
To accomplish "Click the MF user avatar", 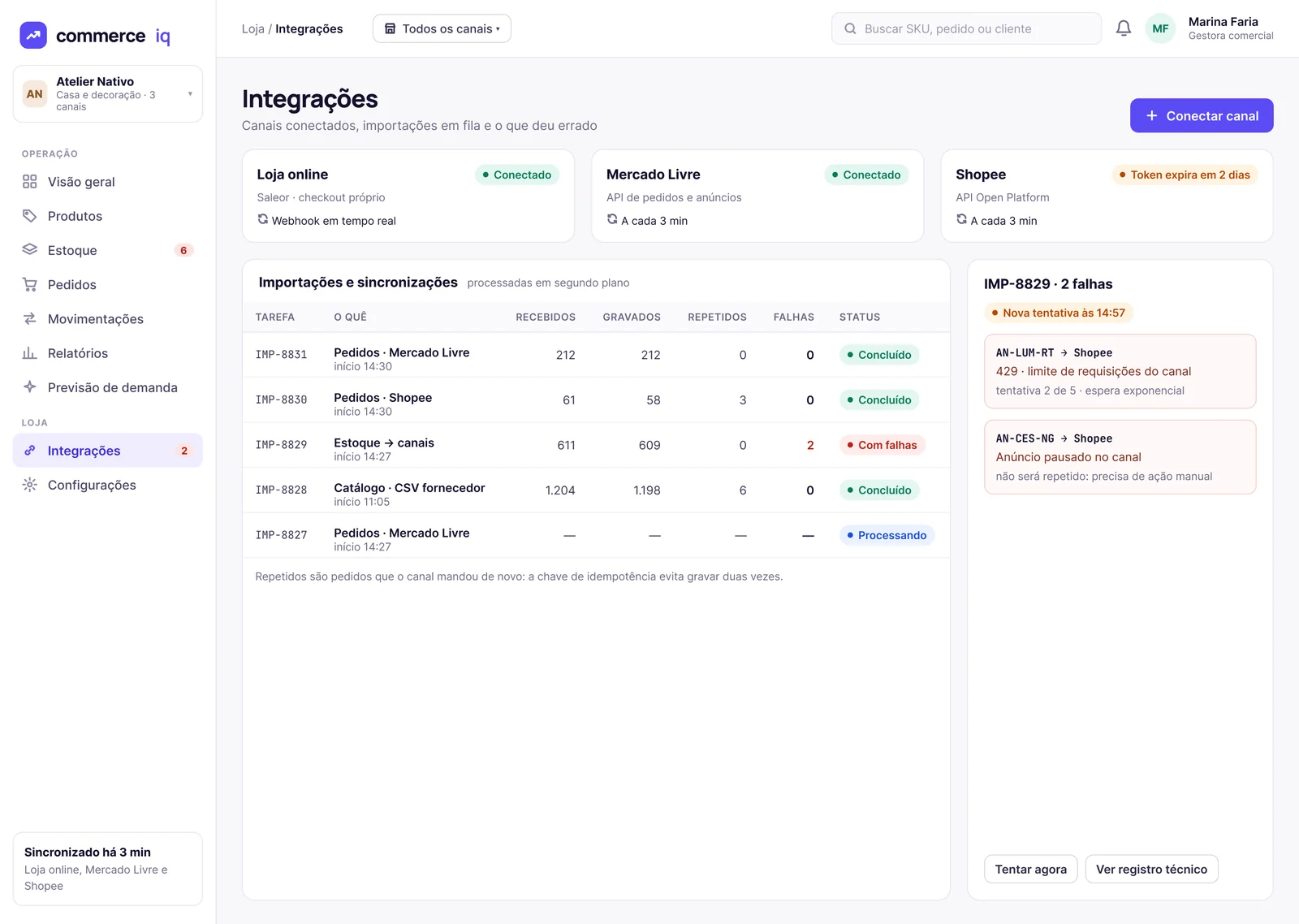I will click(1160, 28).
